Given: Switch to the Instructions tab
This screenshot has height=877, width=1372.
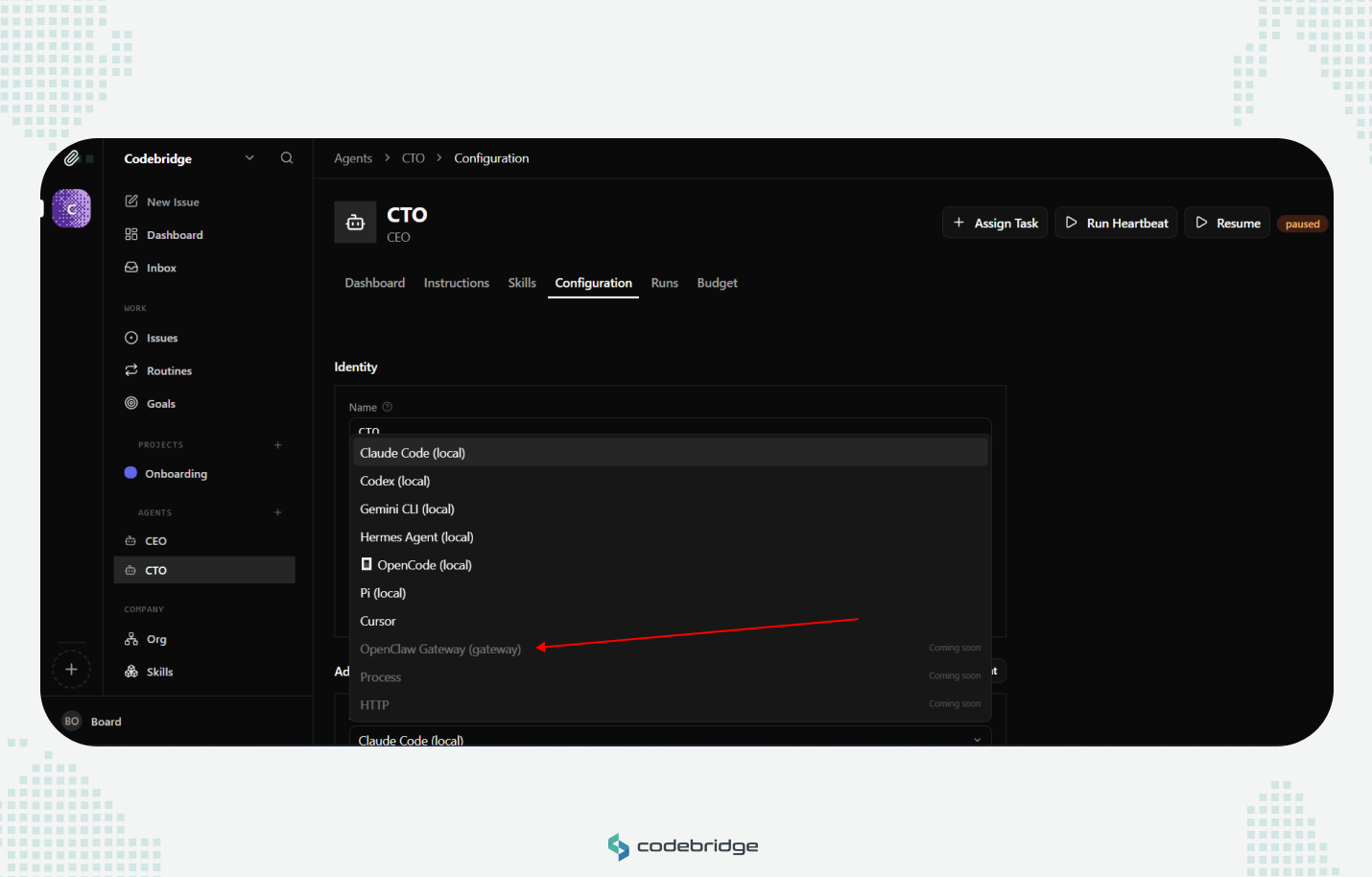Looking at the screenshot, I should (457, 283).
